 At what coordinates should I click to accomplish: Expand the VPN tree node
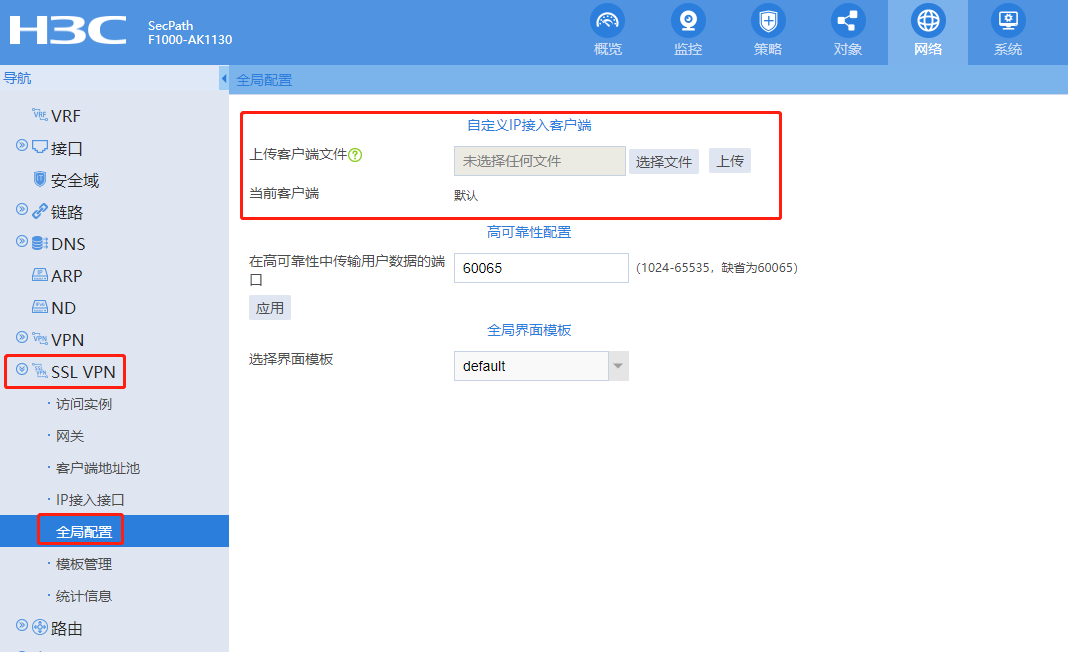[22, 337]
